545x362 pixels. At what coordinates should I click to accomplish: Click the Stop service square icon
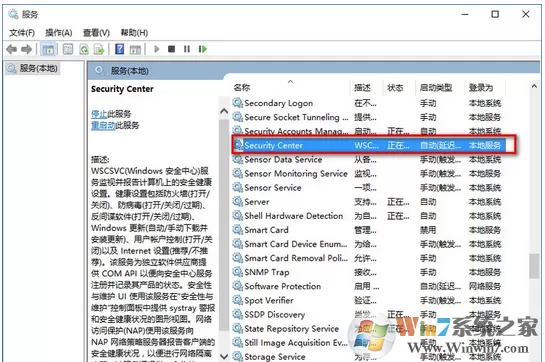click(x=171, y=49)
